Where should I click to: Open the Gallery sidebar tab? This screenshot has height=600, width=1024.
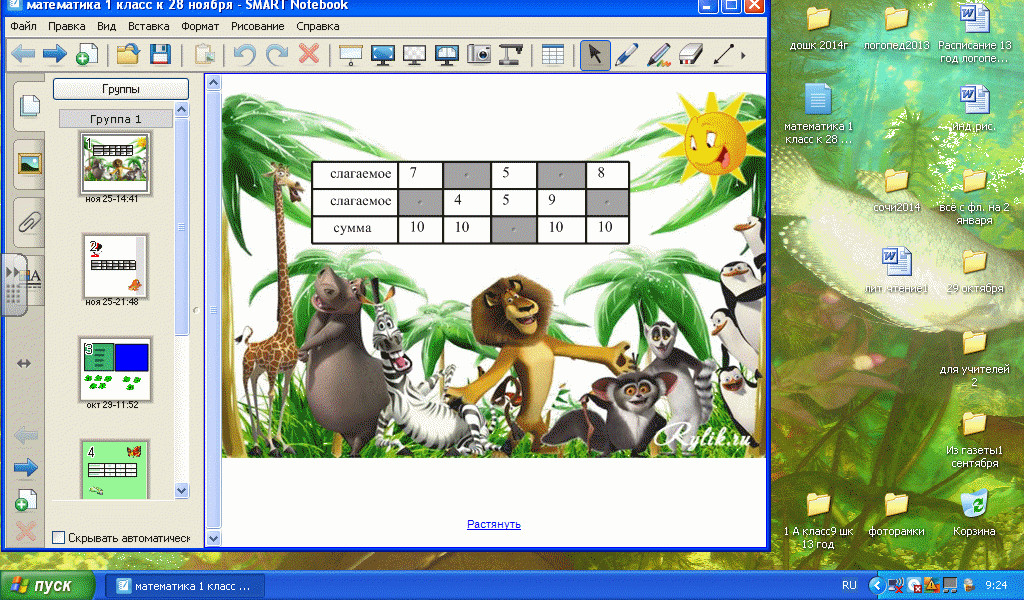29,163
